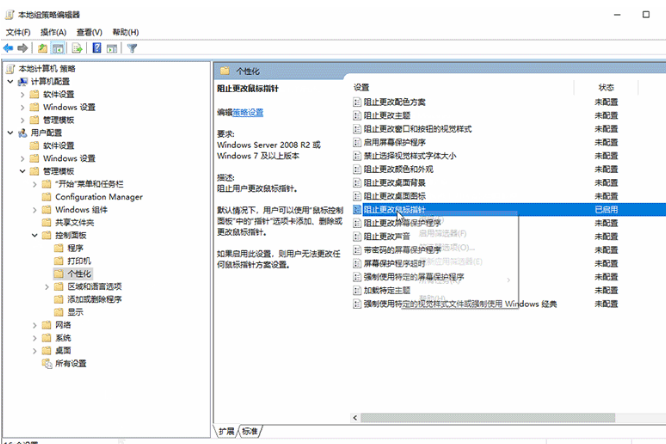Open the 文件(F) menu

18,32
